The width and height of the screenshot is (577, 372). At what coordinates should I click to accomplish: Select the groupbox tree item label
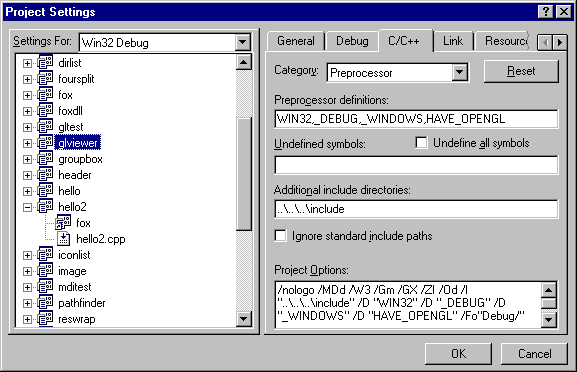80,159
